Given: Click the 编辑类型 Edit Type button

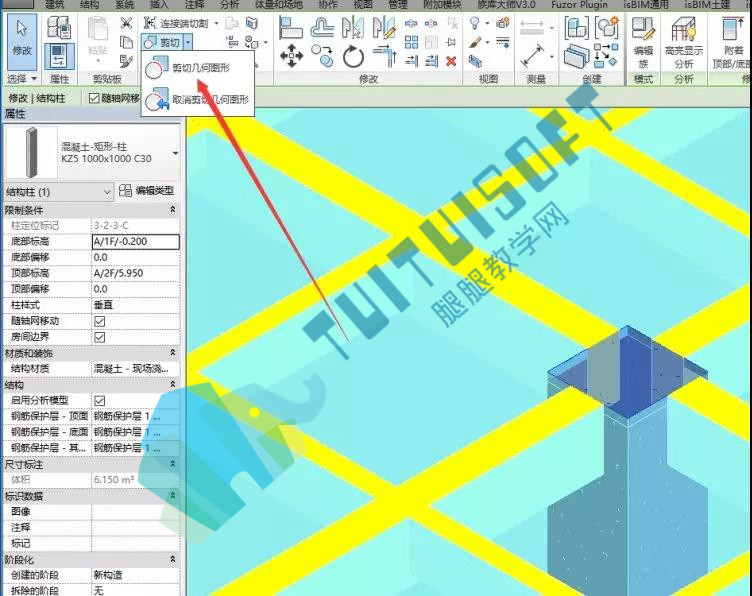Looking at the screenshot, I should (146, 191).
